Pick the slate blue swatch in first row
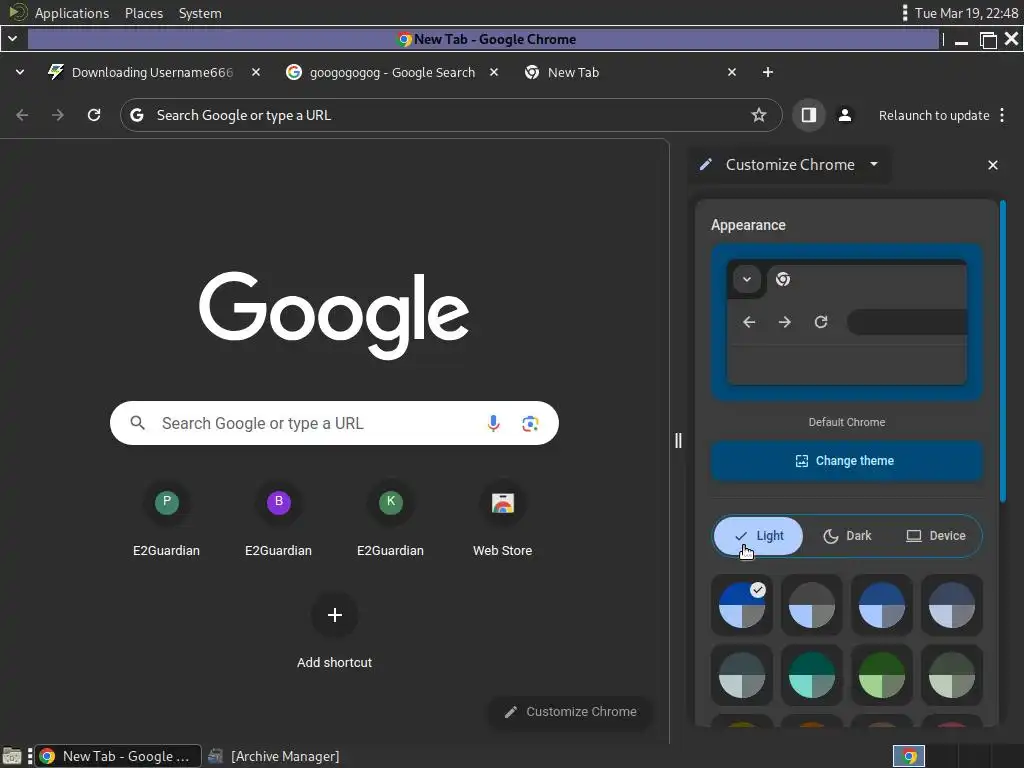This screenshot has width=1024, height=768. pyautogui.click(x=952, y=605)
